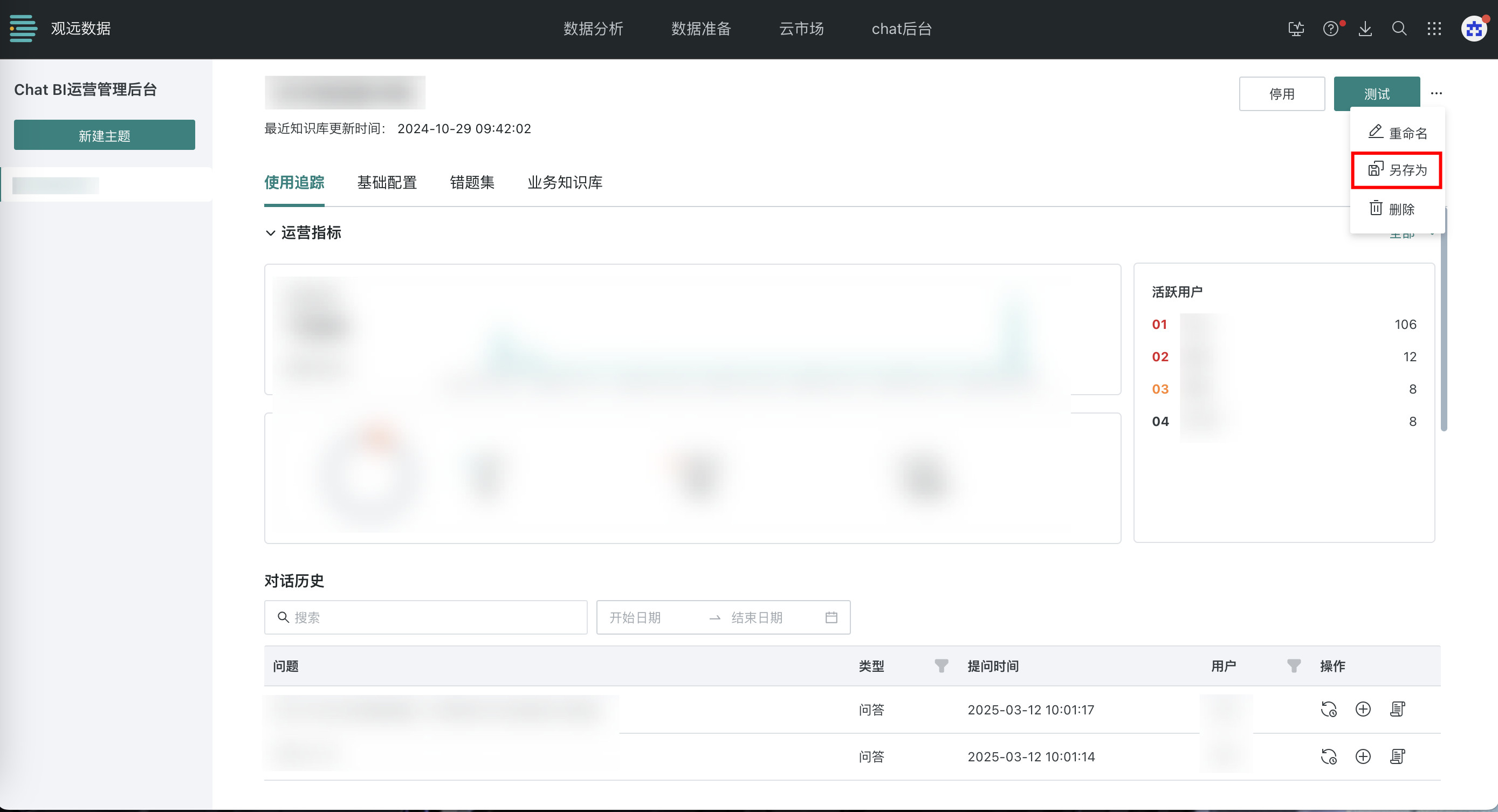Click the plus circle icon in the first row
The width and height of the screenshot is (1498, 812).
click(1363, 709)
